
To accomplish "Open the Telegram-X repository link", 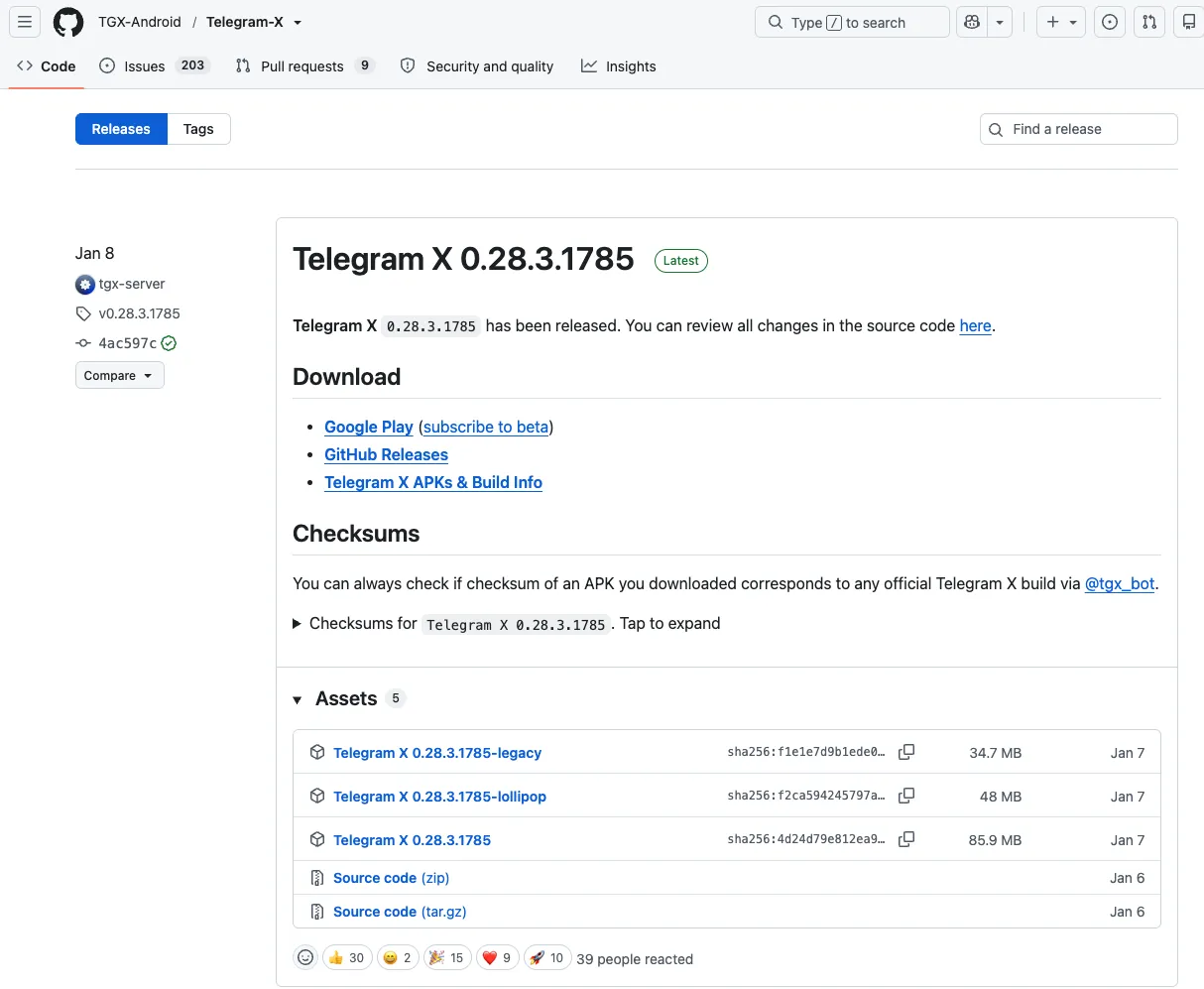I will pos(245,22).
